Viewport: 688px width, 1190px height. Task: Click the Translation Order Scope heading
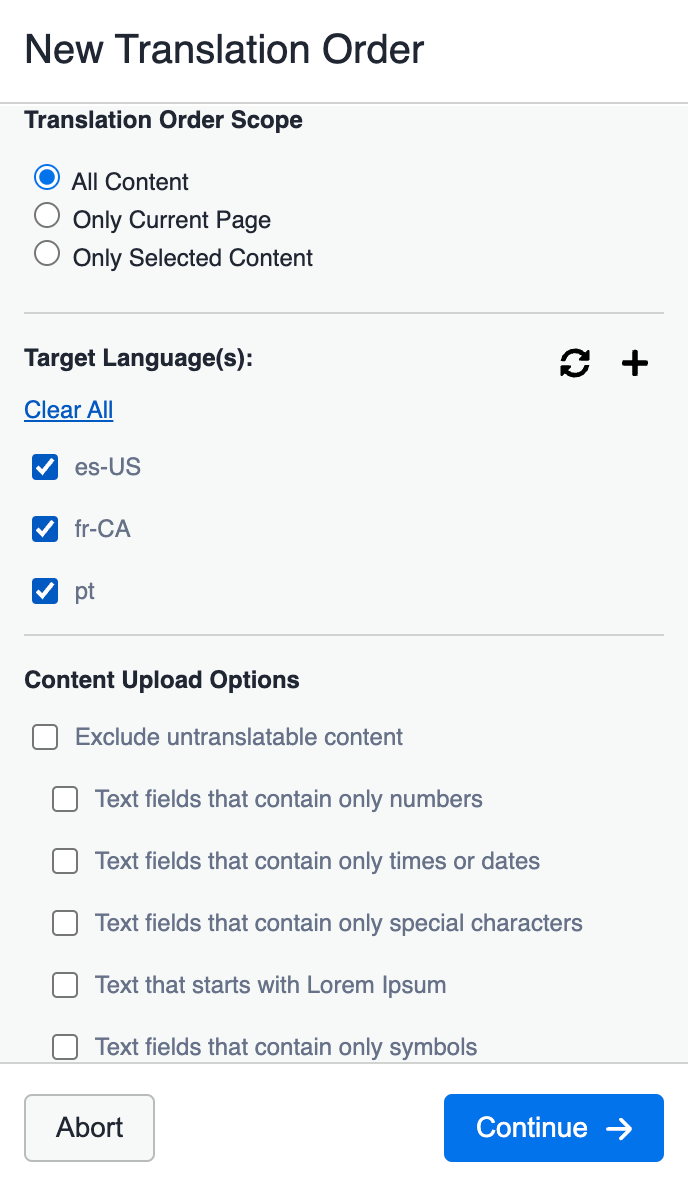(x=163, y=120)
